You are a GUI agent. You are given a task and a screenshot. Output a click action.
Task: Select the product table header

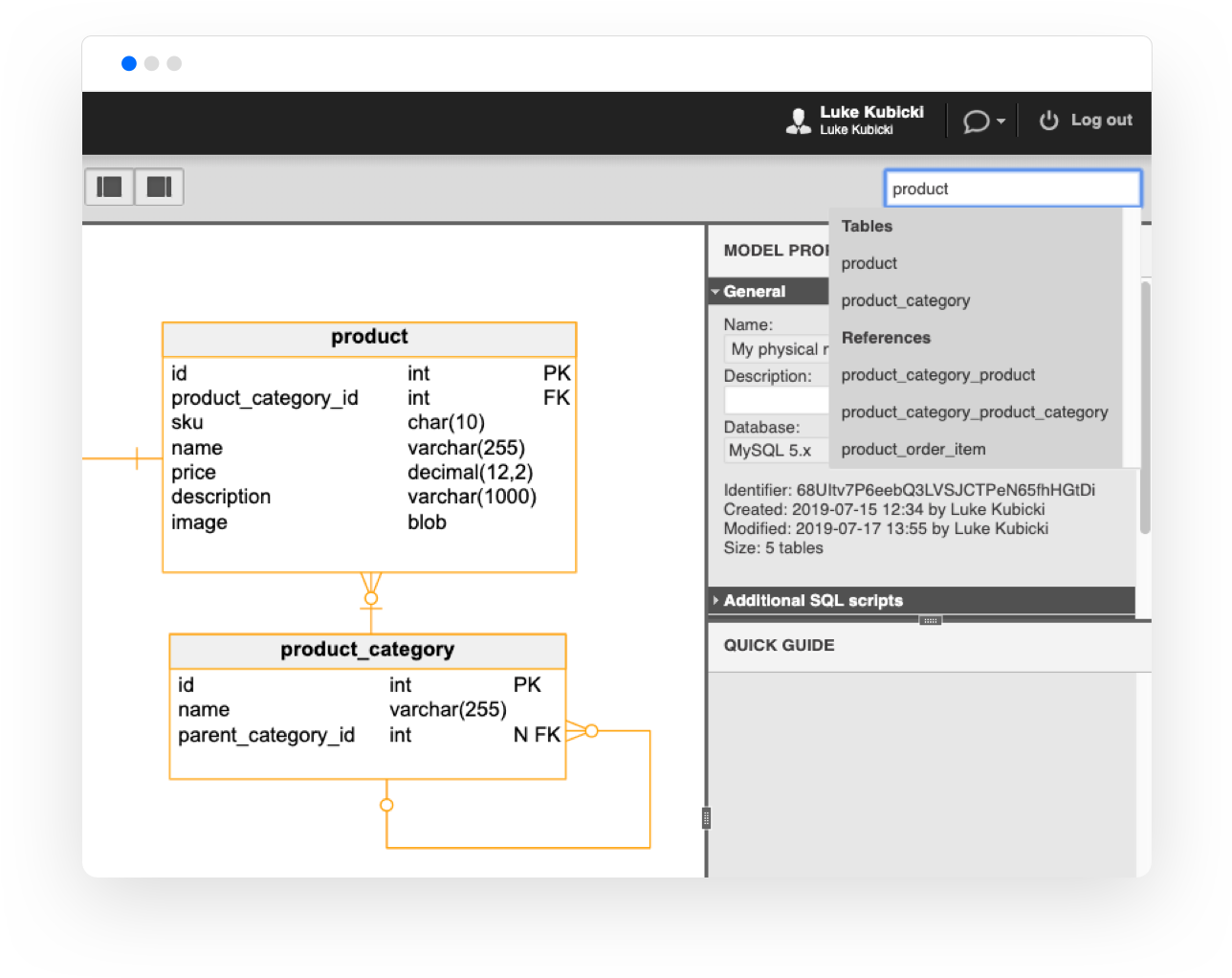click(369, 339)
